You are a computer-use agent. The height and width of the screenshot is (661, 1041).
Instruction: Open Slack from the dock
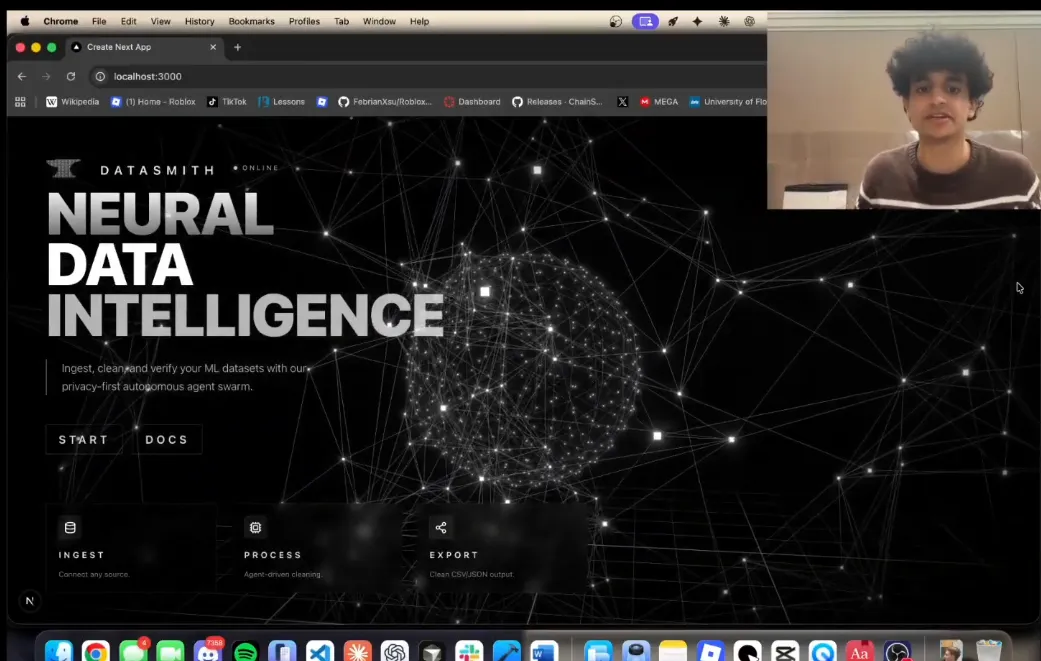[468, 650]
